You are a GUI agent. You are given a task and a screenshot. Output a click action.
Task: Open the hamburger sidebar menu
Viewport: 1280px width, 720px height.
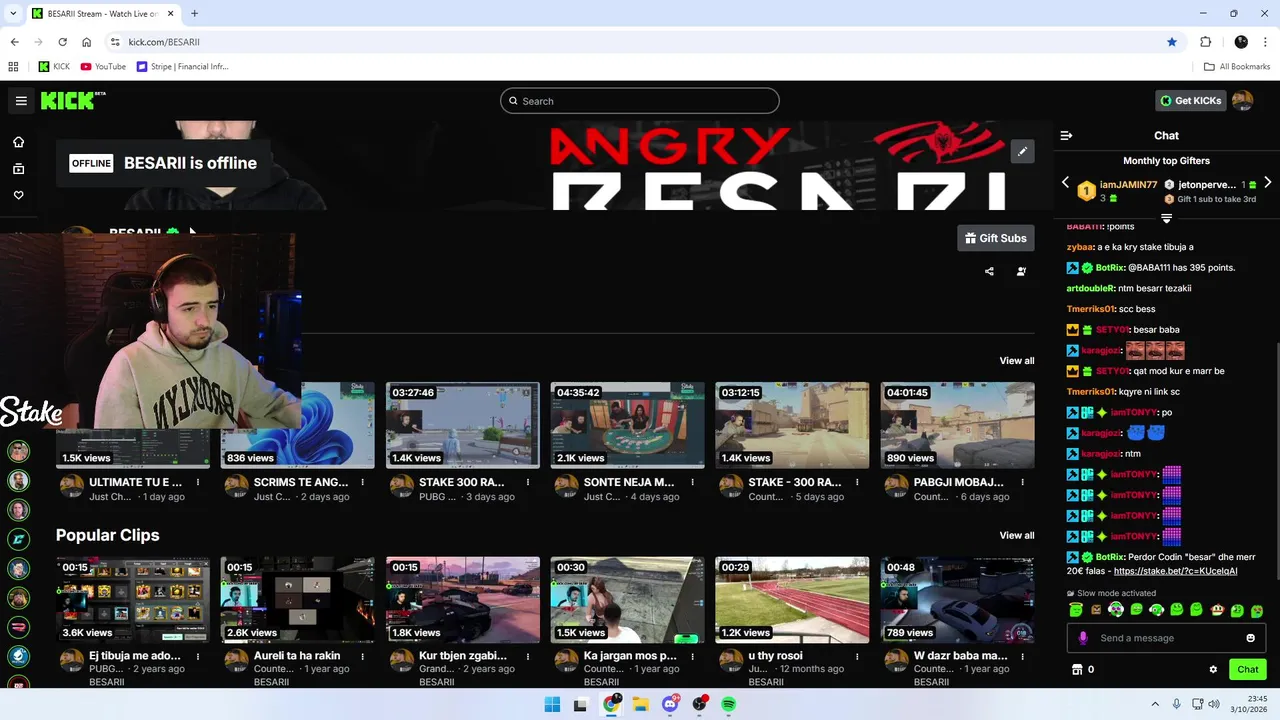(x=21, y=101)
